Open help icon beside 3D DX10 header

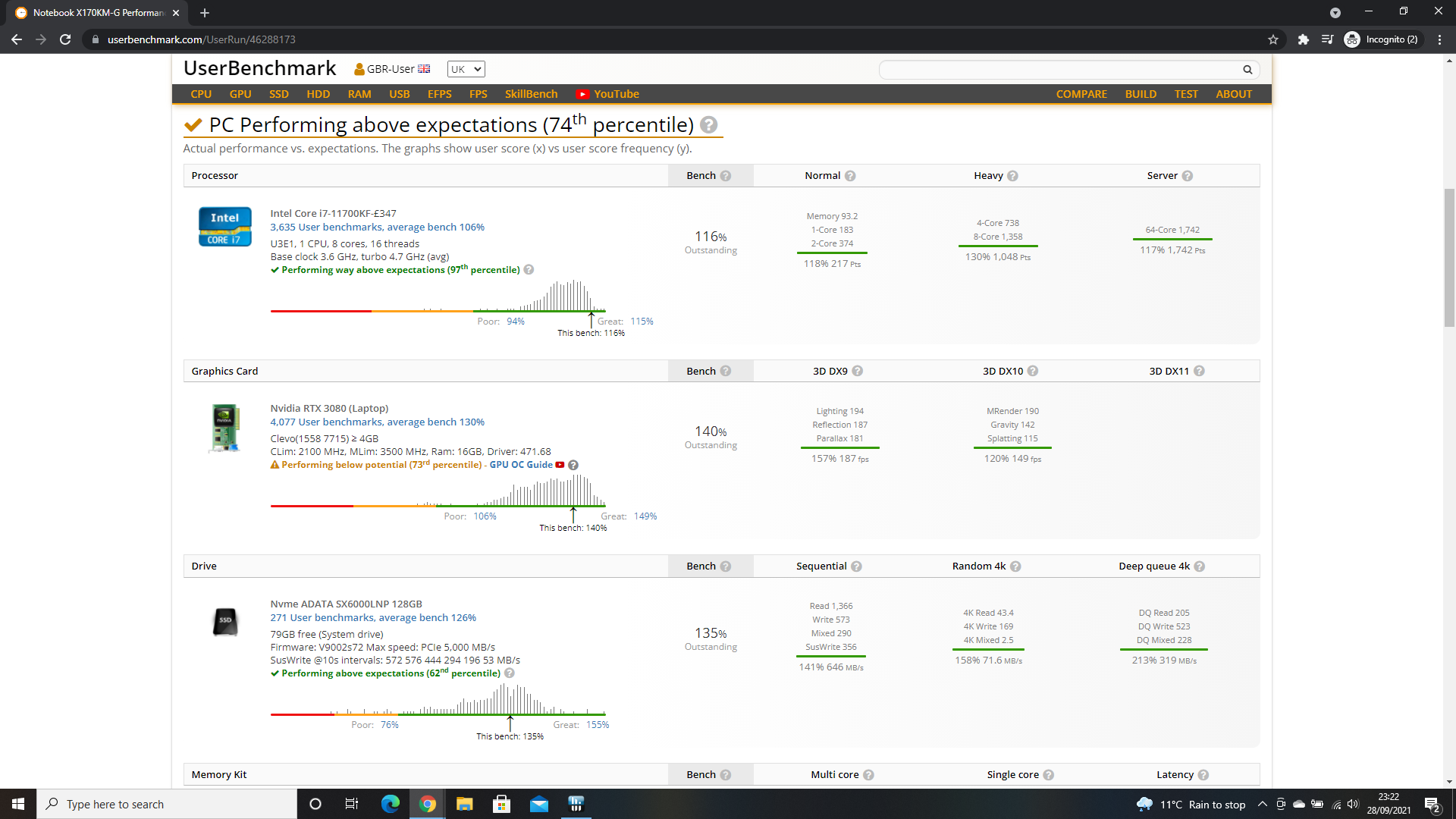click(x=1033, y=371)
